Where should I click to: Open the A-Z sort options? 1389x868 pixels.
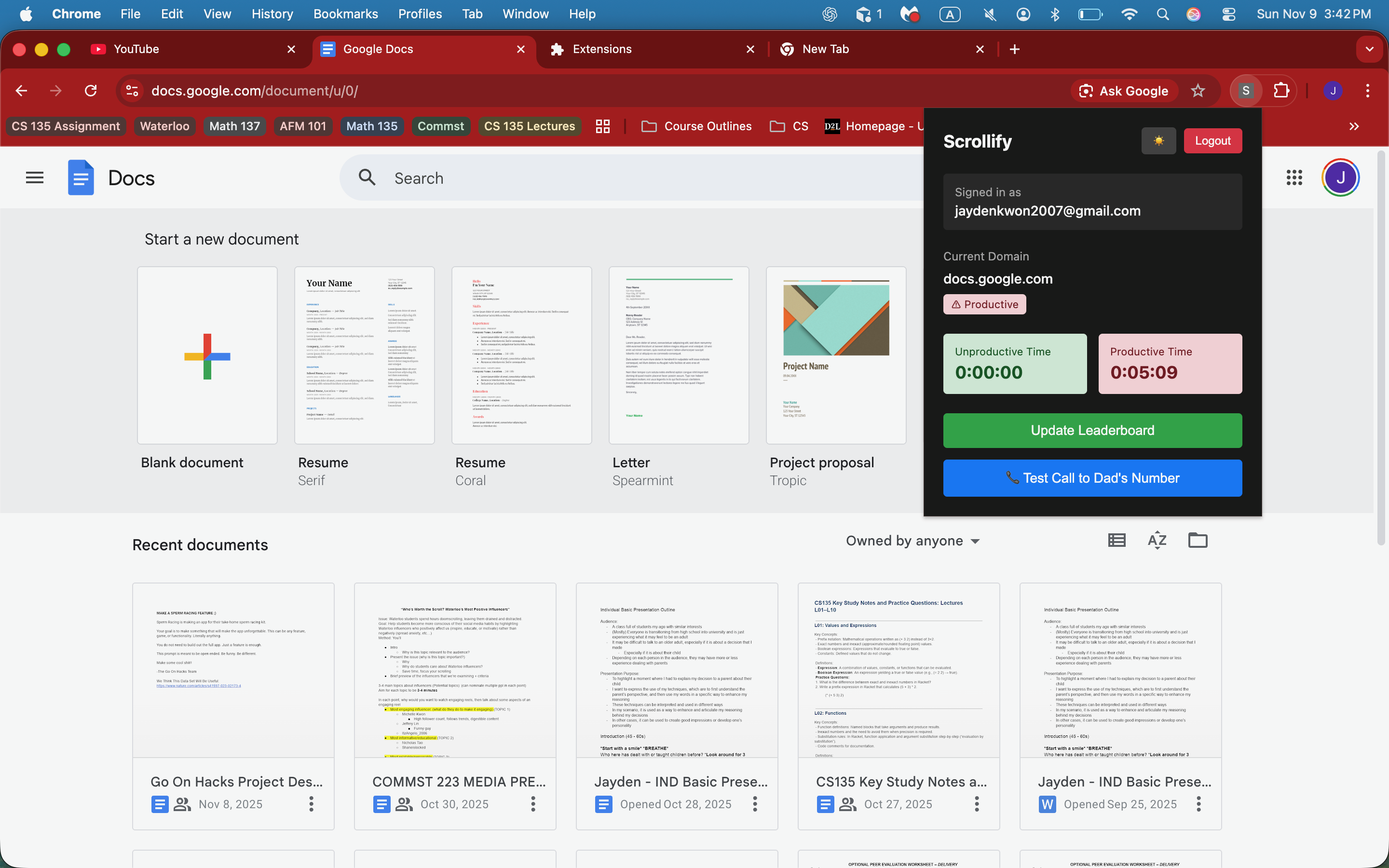(1157, 540)
